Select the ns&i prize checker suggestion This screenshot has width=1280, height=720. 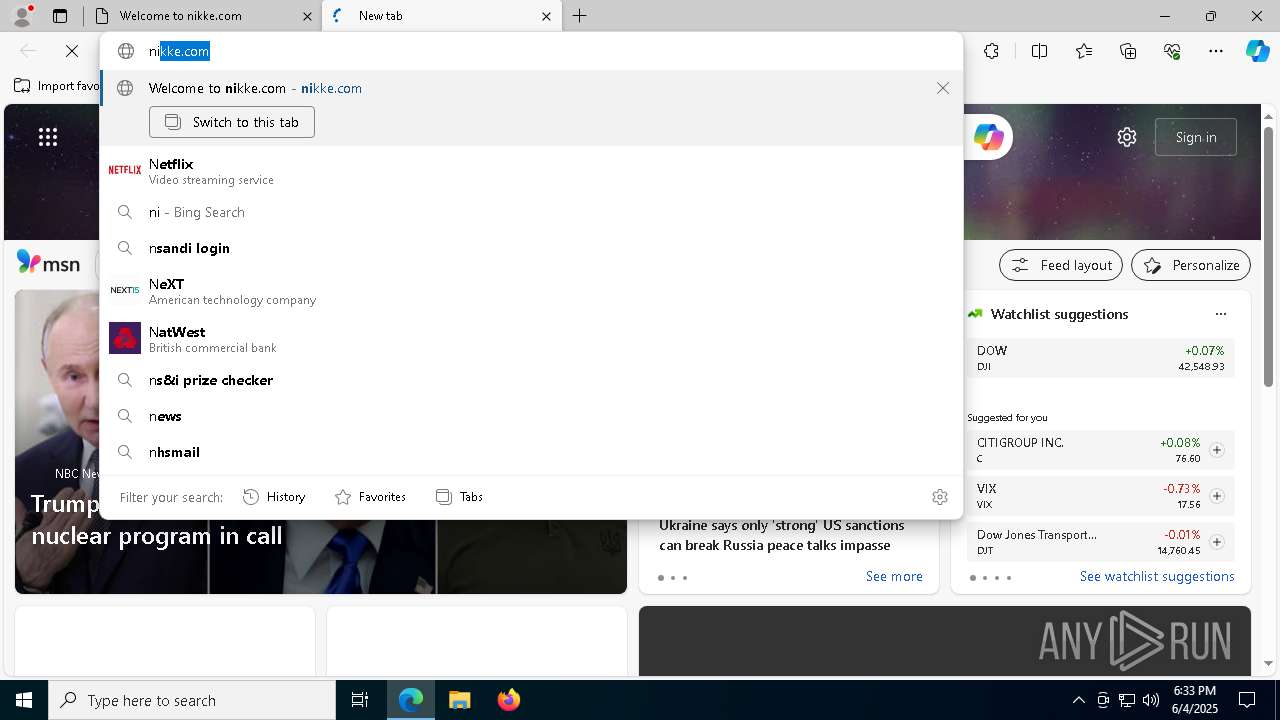click(530, 380)
